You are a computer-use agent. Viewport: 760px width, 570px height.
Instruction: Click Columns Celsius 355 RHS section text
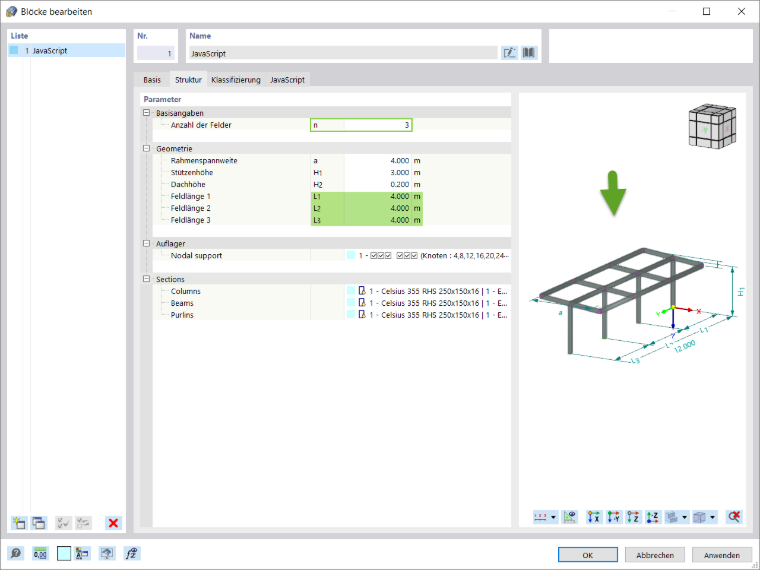coord(438,291)
